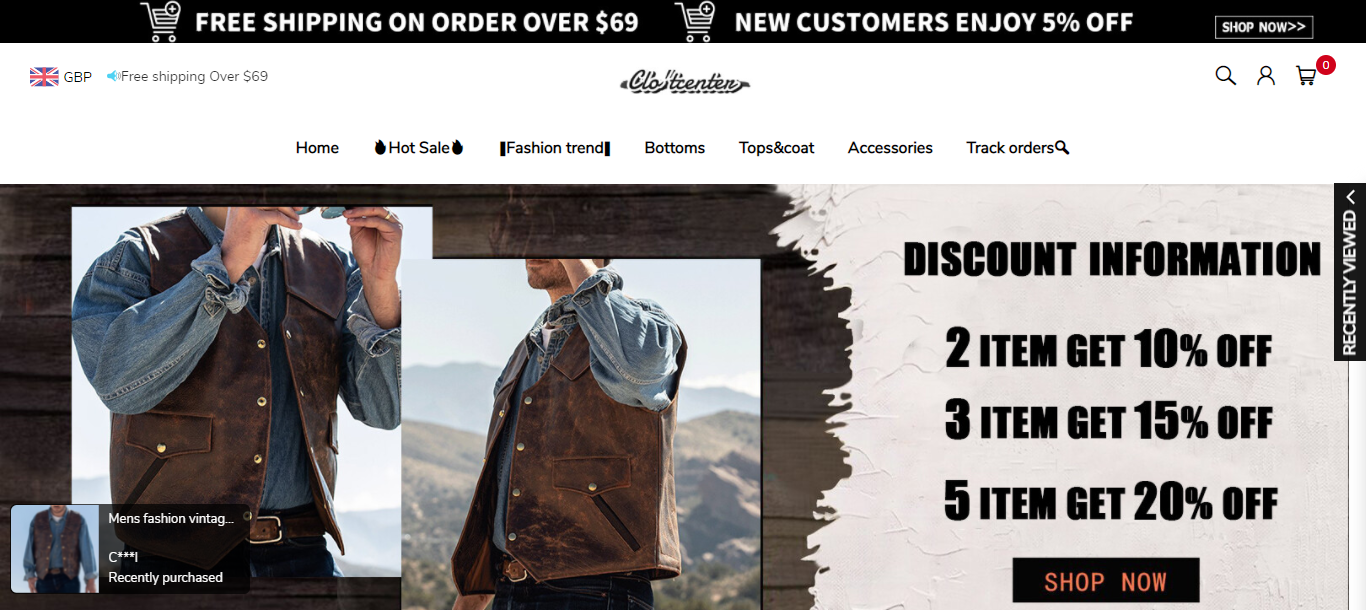Select Accessories in the navigation
Screen dimensions: 1366x610
click(x=890, y=148)
